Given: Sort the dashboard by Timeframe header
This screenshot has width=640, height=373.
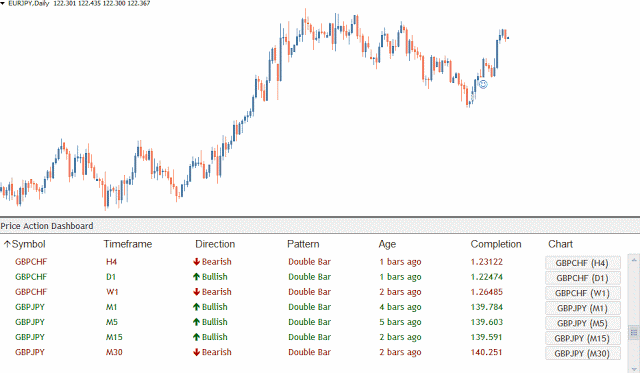Looking at the screenshot, I should (128, 244).
